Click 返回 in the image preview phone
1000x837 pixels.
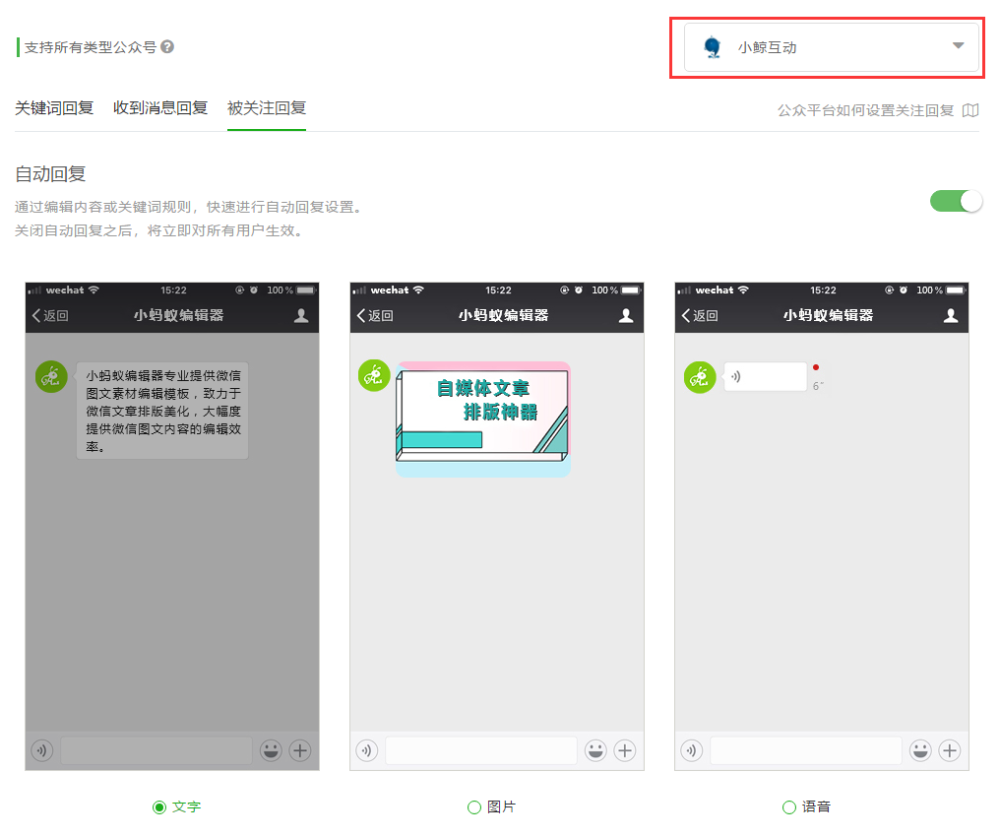[375, 315]
